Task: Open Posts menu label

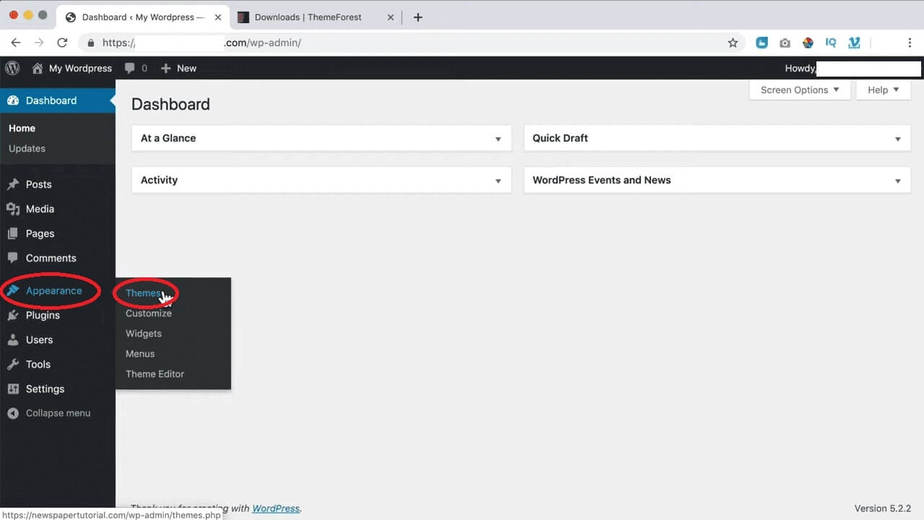Action: [38, 185]
